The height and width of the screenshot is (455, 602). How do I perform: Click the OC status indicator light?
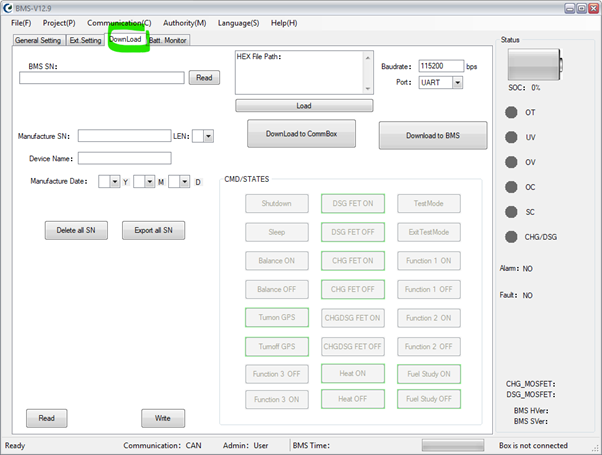[x=511, y=187]
